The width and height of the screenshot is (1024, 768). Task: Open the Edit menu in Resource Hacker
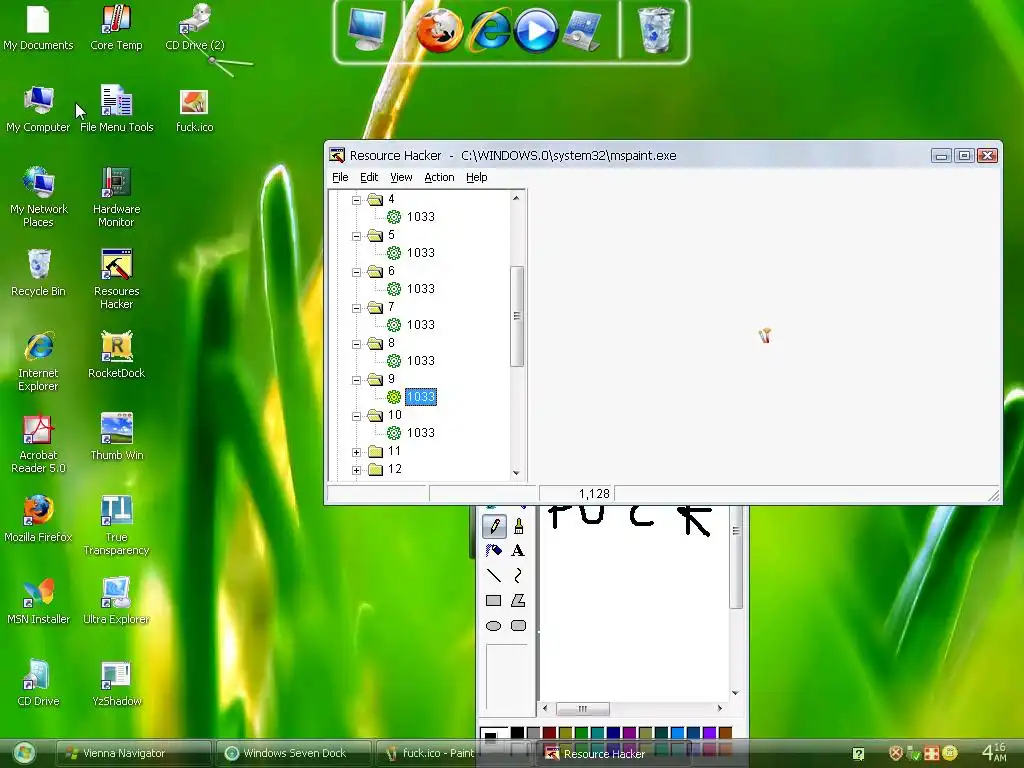pyautogui.click(x=369, y=177)
